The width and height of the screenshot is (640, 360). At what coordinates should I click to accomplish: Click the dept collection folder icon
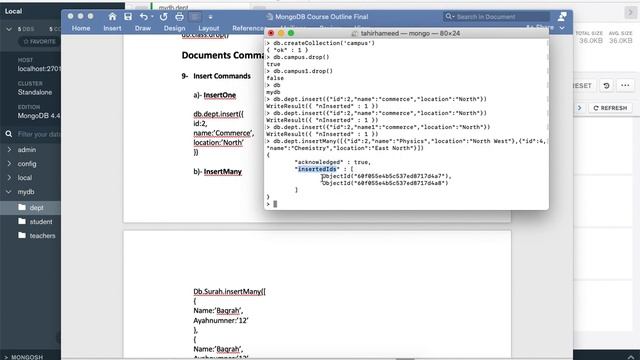(22, 207)
